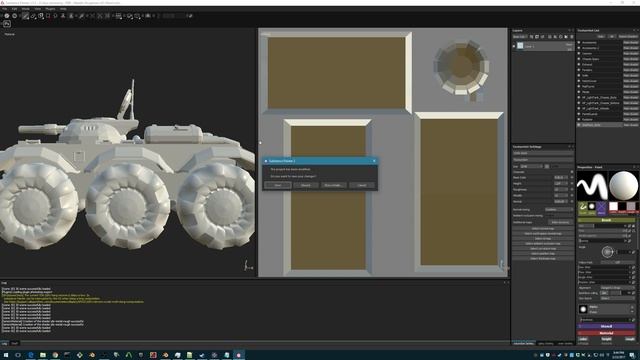Screen dimensions: 640x360
Task: Toggle visibility of Accessories texture set
Action: pos(579,42)
